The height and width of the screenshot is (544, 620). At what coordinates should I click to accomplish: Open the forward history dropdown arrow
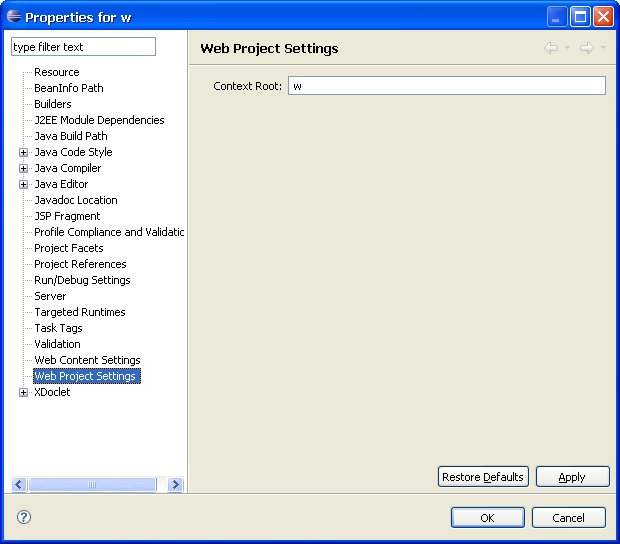click(x=603, y=47)
